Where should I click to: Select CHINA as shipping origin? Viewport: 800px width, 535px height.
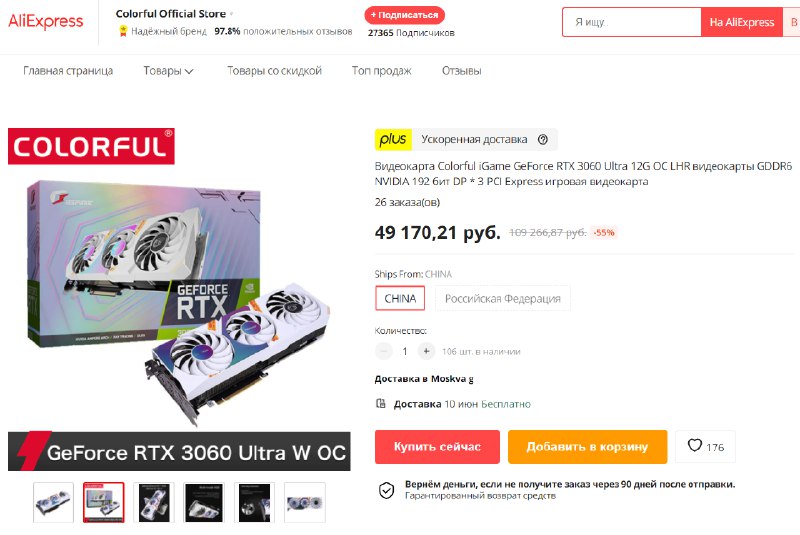point(401,298)
